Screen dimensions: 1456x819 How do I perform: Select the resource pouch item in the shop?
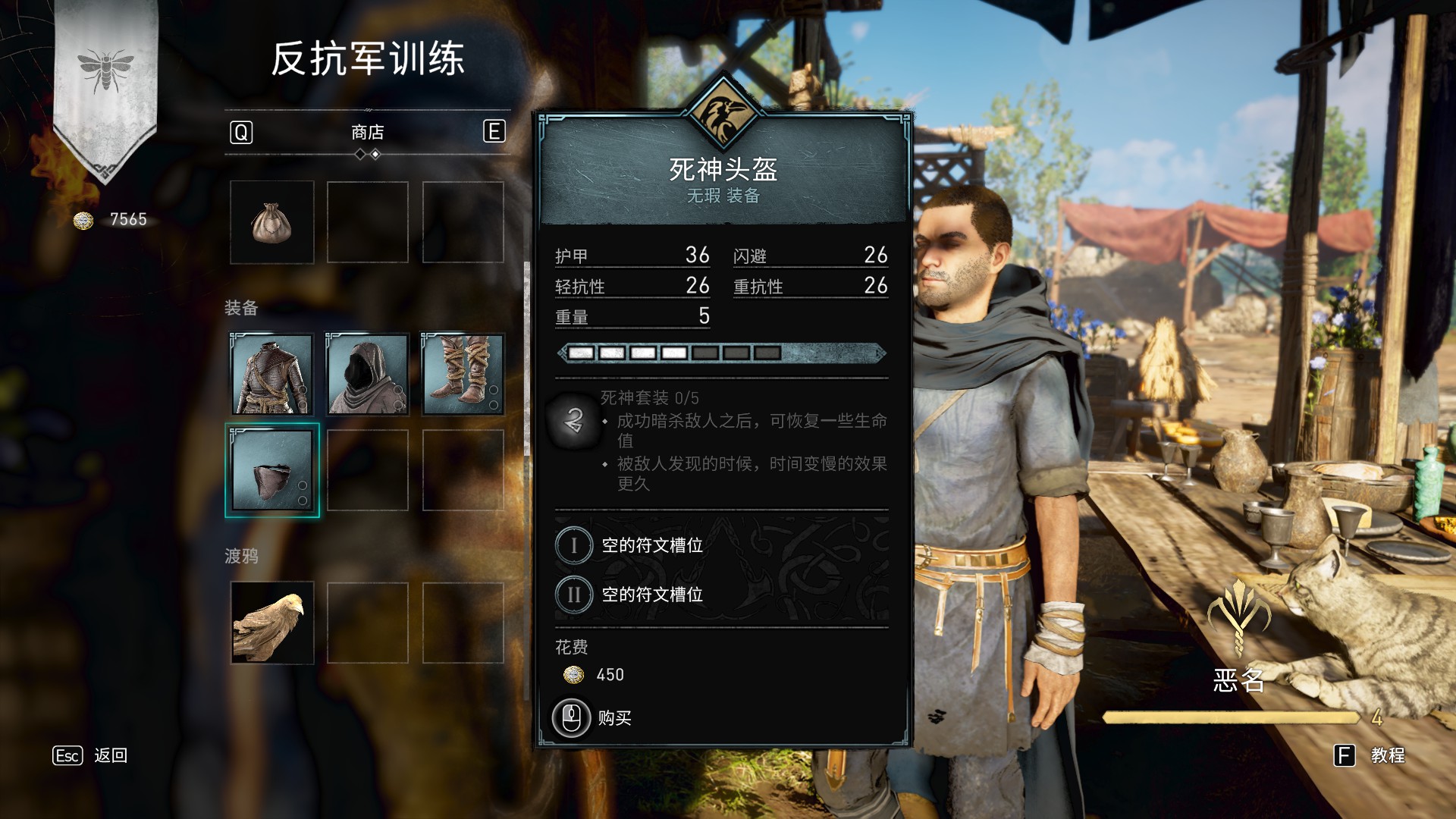point(272,223)
